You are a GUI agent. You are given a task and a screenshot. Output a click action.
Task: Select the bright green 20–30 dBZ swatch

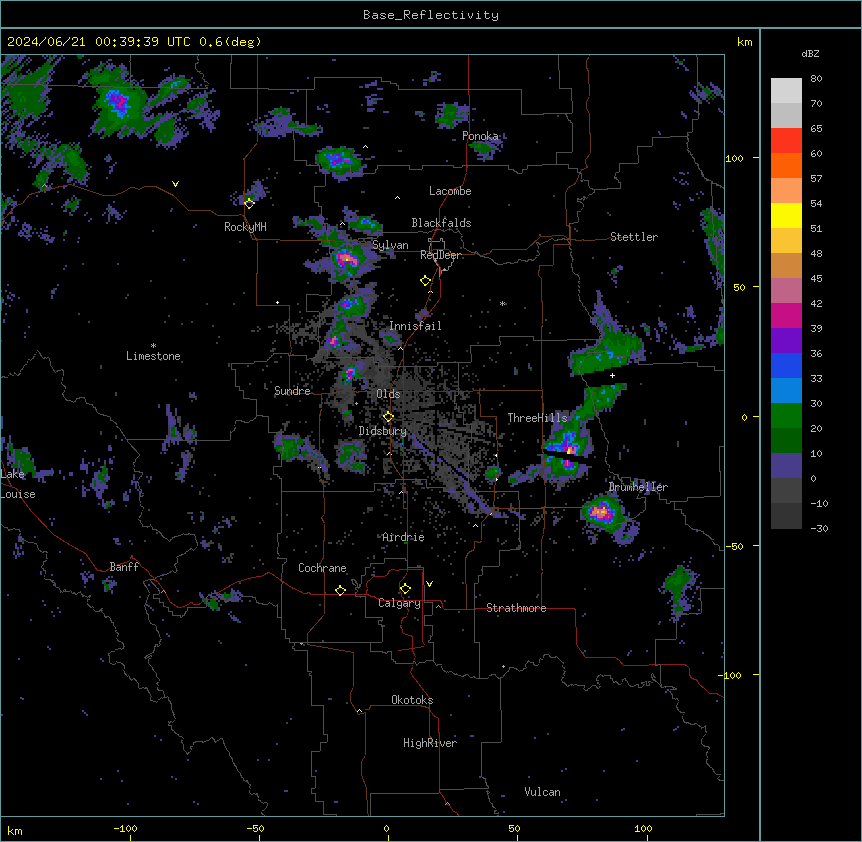pos(786,416)
